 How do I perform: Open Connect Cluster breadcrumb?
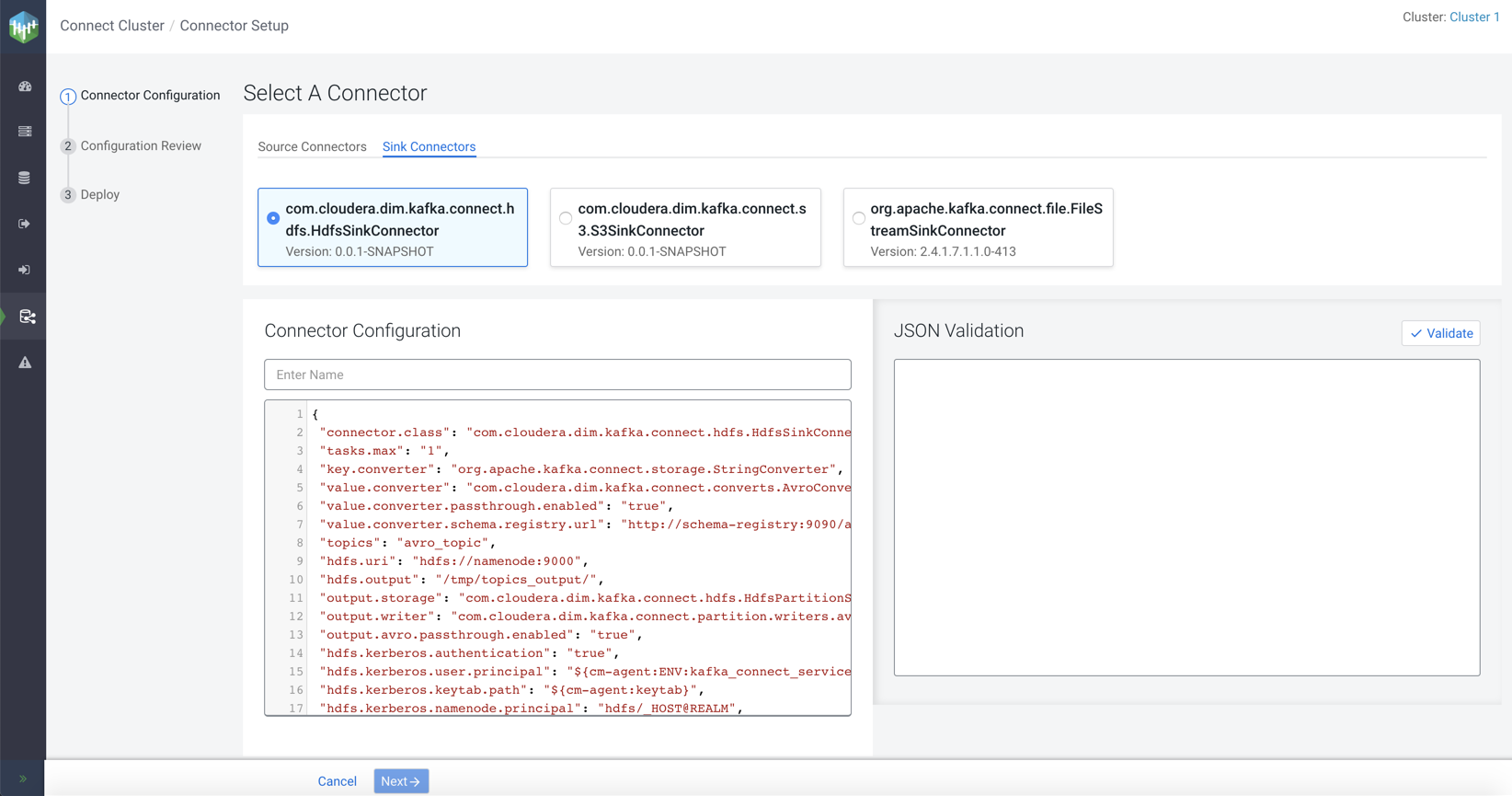click(x=112, y=26)
